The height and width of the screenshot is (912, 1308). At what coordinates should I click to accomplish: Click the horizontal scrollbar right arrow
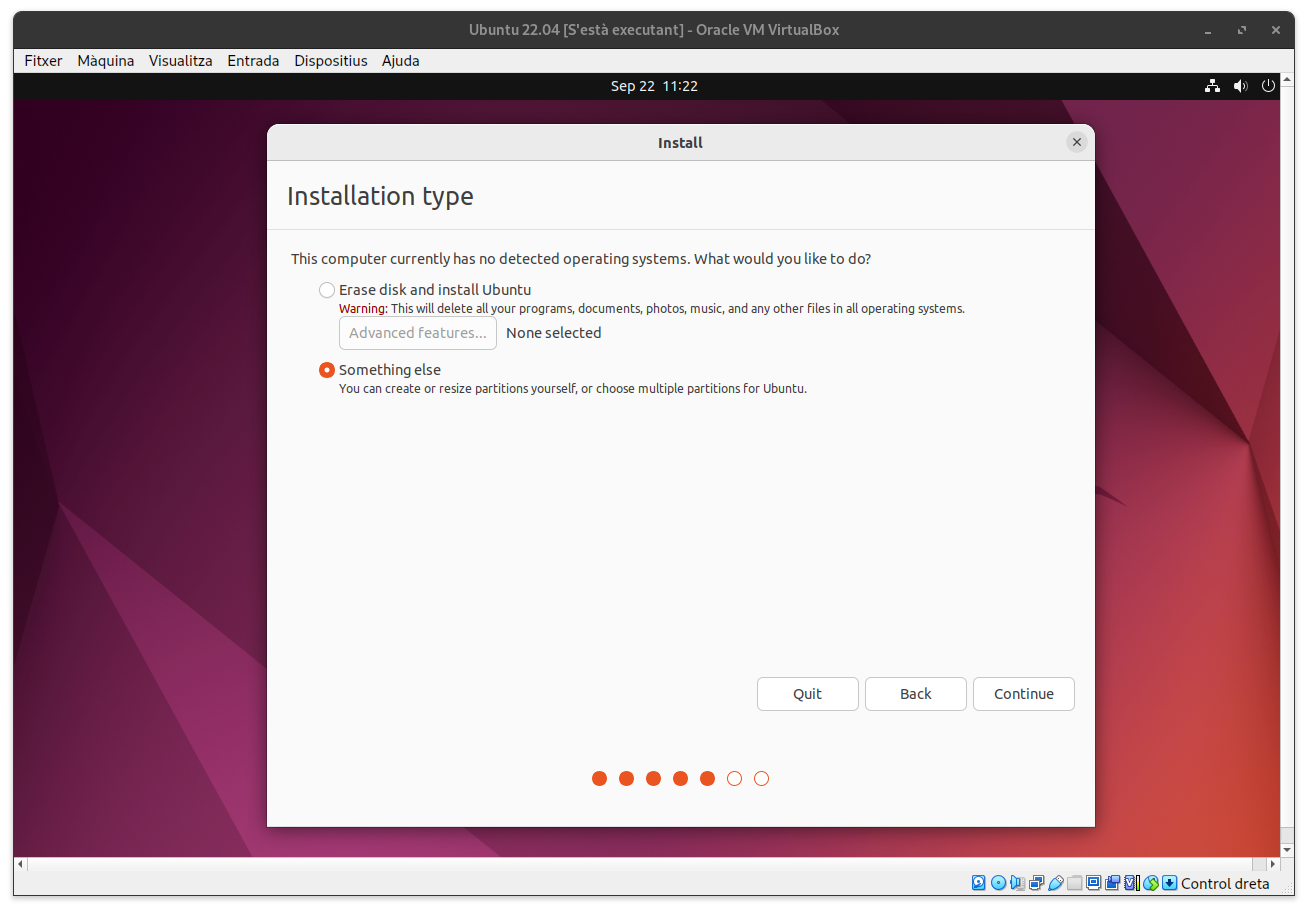point(1273,863)
